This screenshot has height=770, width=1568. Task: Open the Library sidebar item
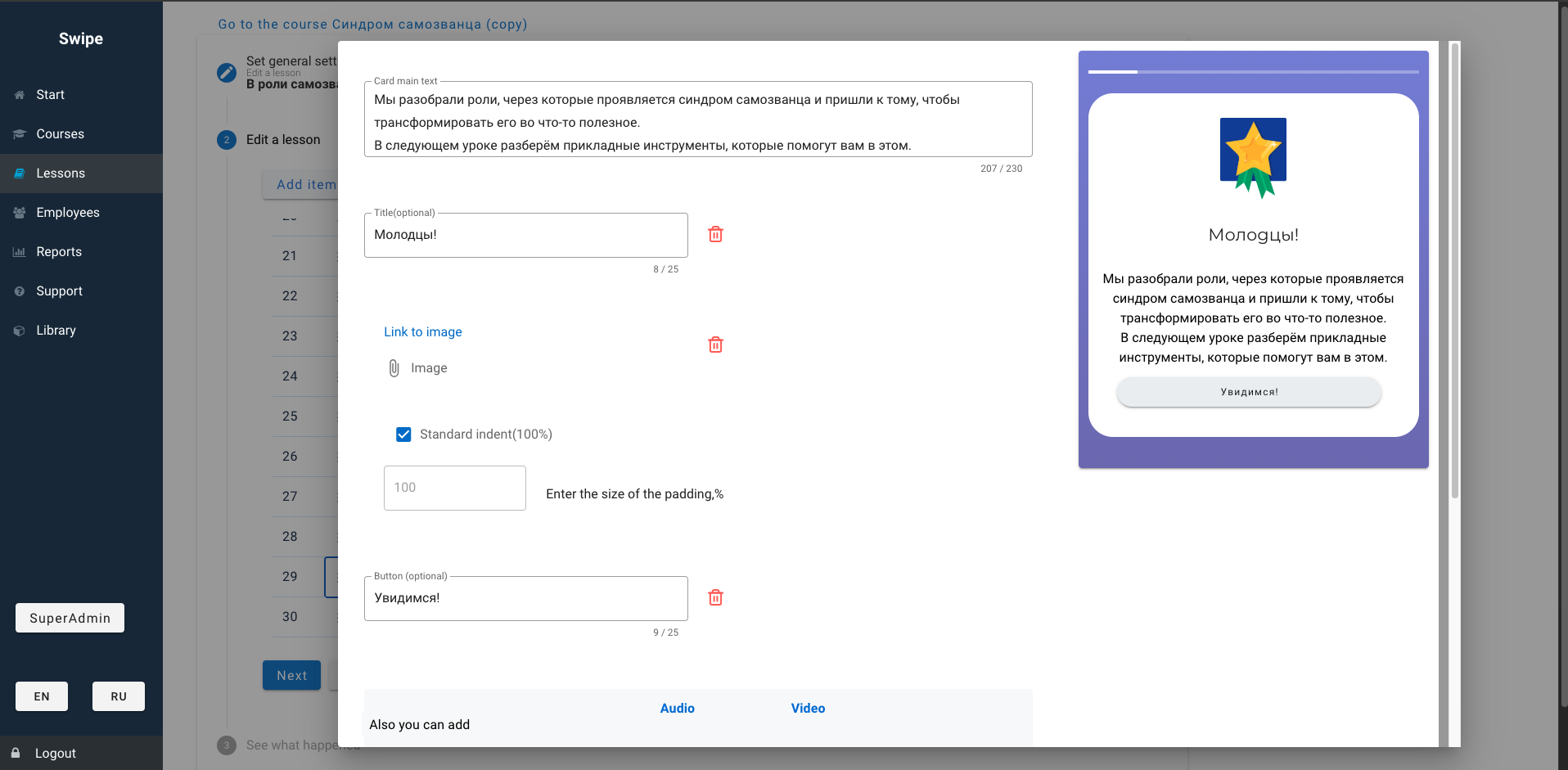56,331
